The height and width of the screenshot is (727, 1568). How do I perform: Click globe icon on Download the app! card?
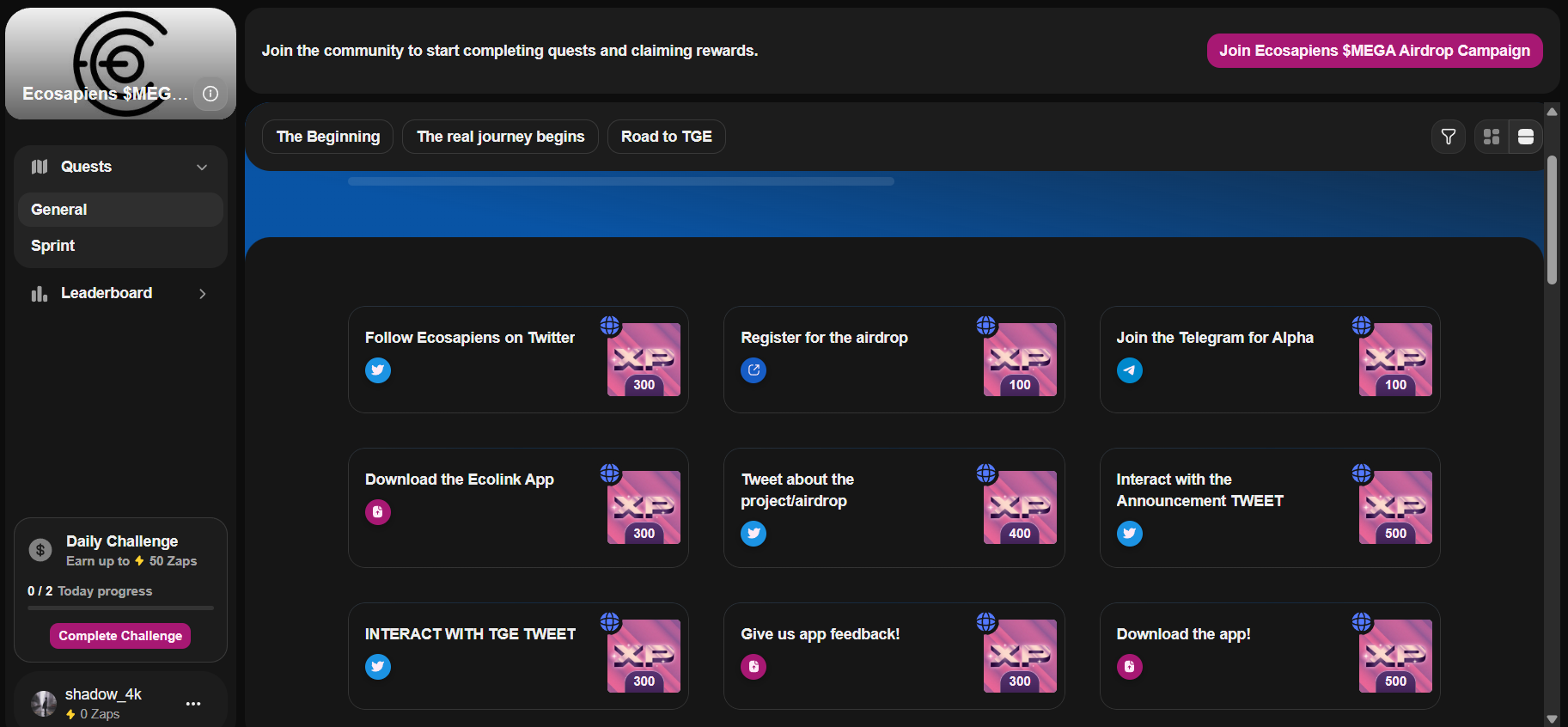coord(1362,622)
